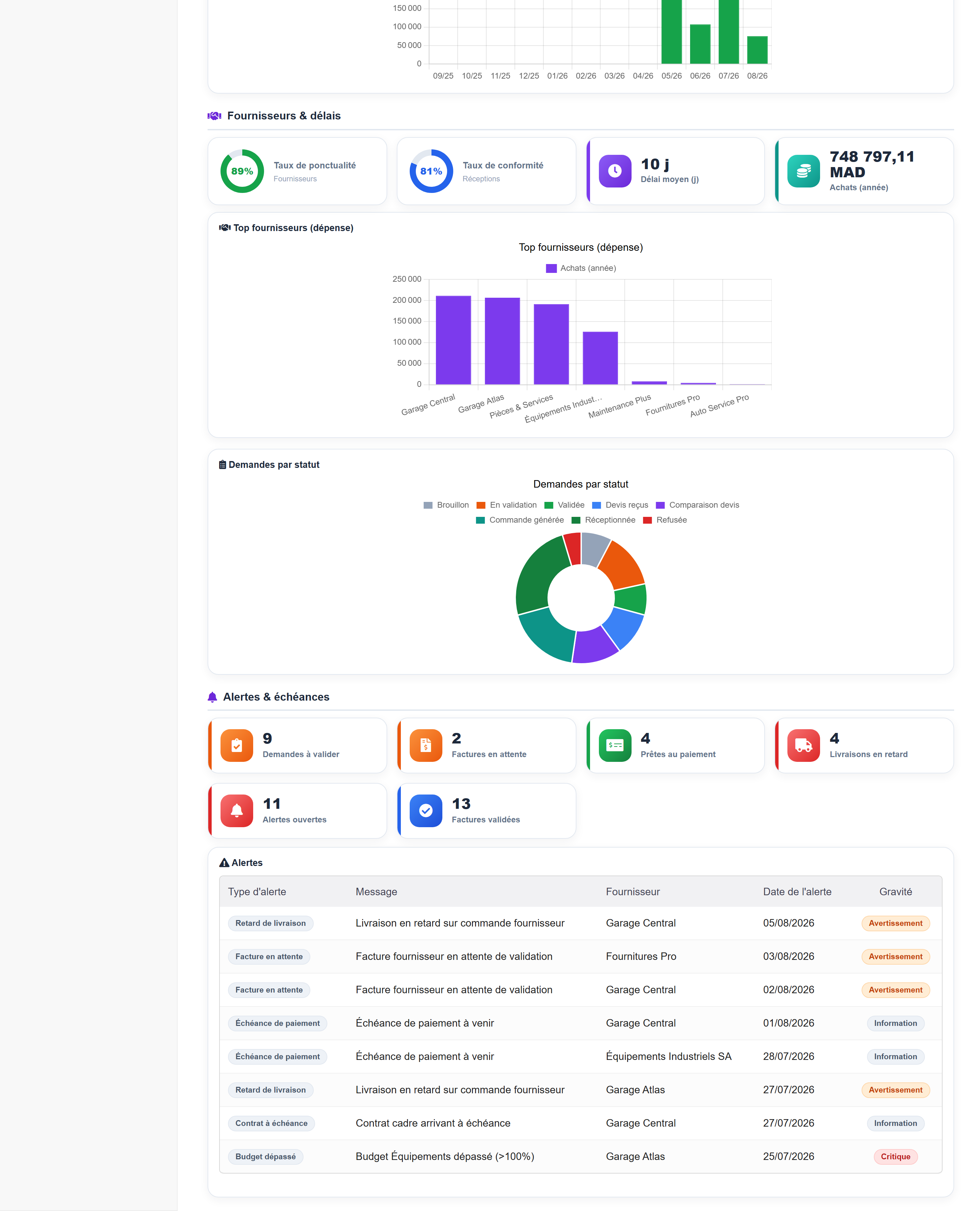Toggle the Comparaison devis legend item
The height and width of the screenshot is (1211, 980).
(697, 505)
